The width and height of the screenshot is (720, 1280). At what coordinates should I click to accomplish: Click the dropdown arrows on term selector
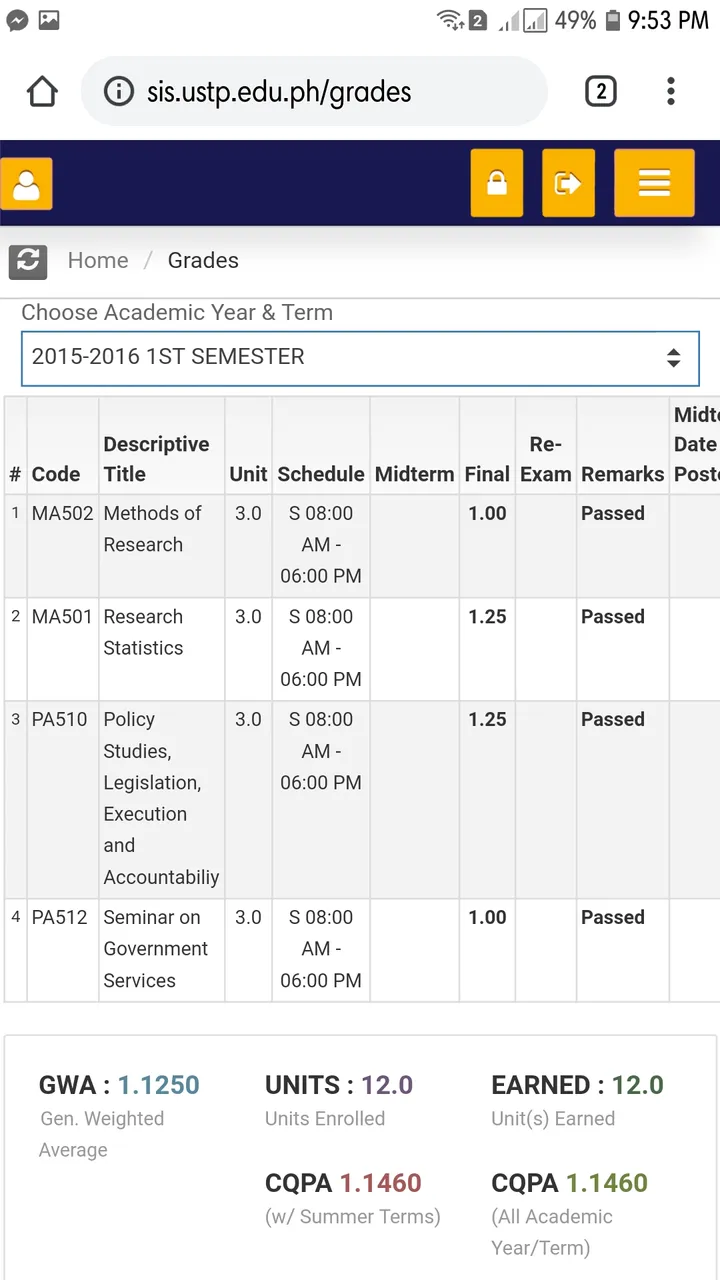coord(673,358)
